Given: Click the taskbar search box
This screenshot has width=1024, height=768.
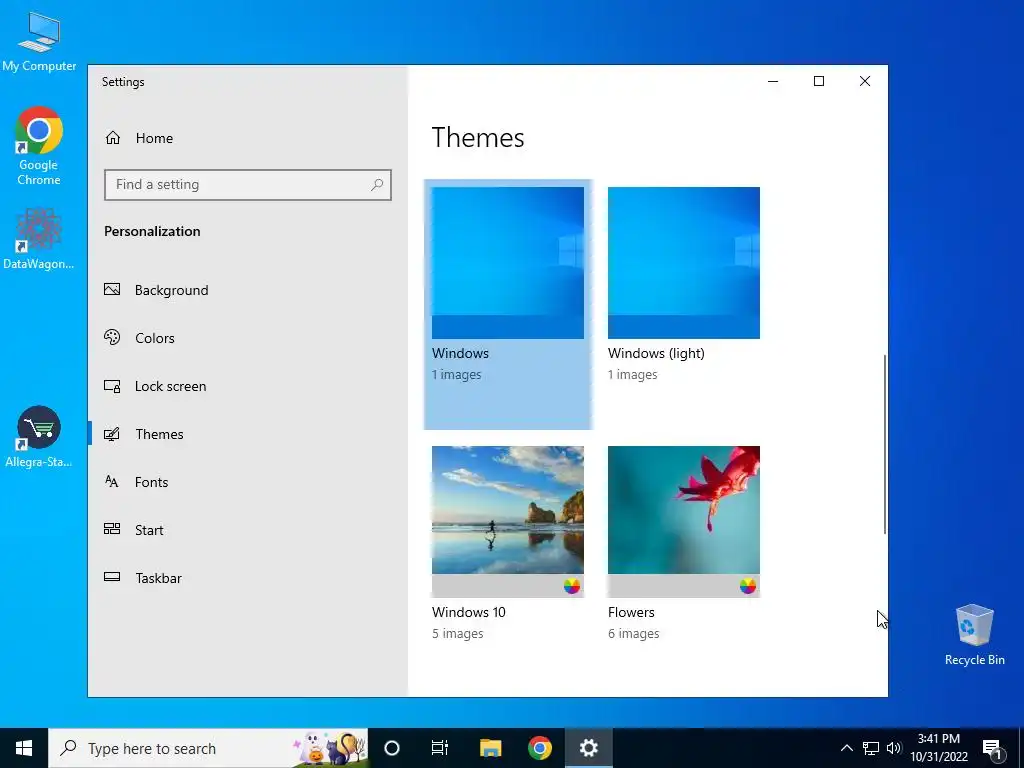Looking at the screenshot, I should pos(208,748).
